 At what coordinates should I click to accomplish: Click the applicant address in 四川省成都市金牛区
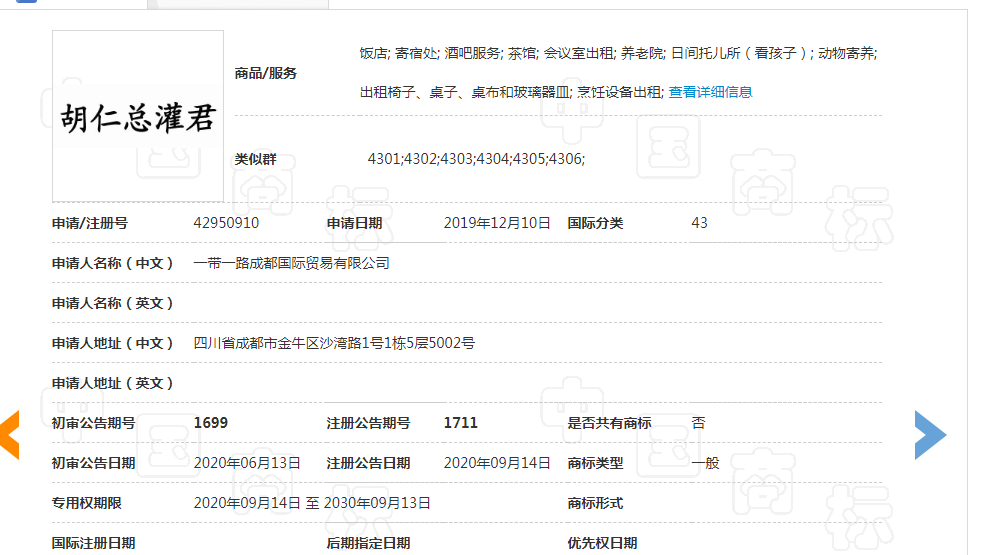click(x=334, y=343)
